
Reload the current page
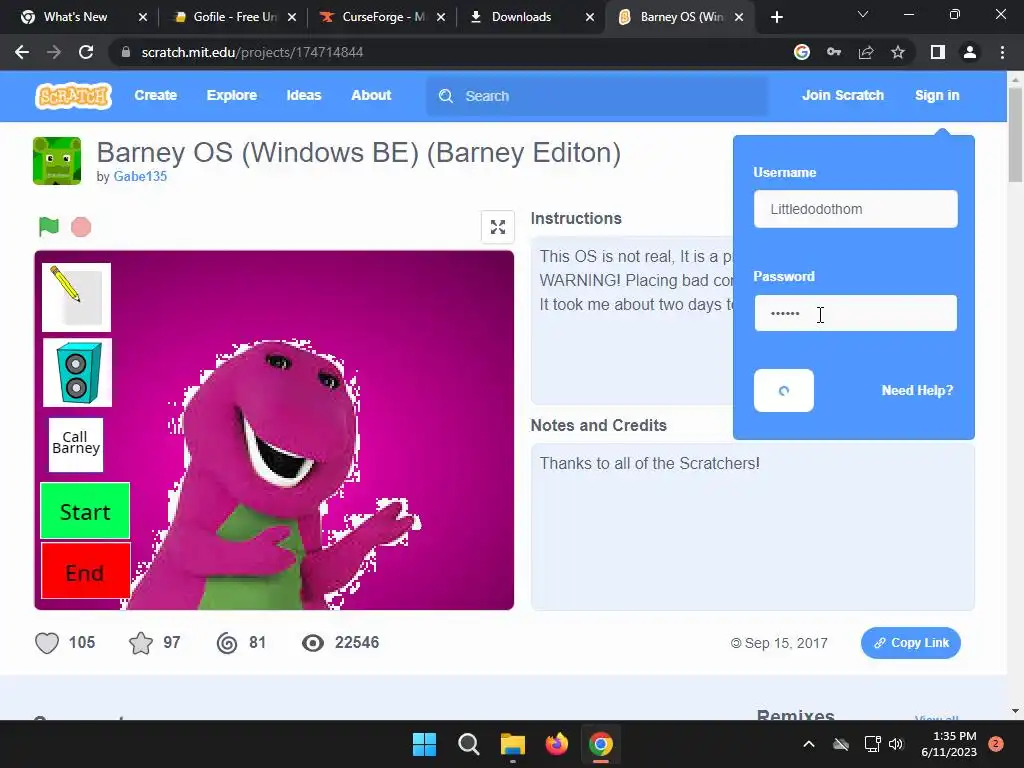point(86,52)
